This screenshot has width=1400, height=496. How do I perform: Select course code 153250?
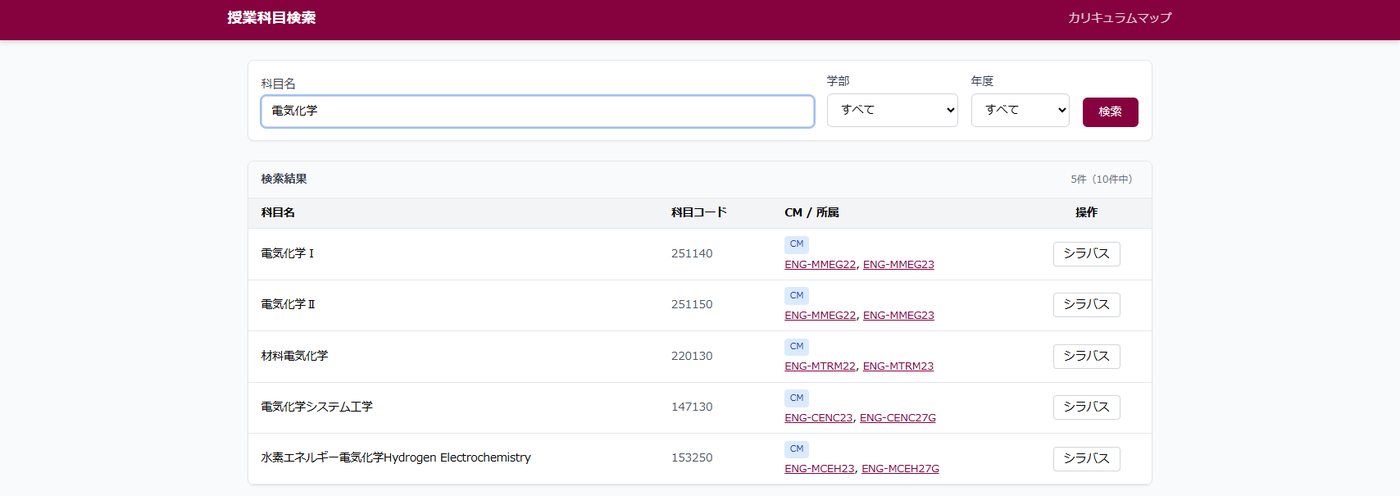(692, 458)
